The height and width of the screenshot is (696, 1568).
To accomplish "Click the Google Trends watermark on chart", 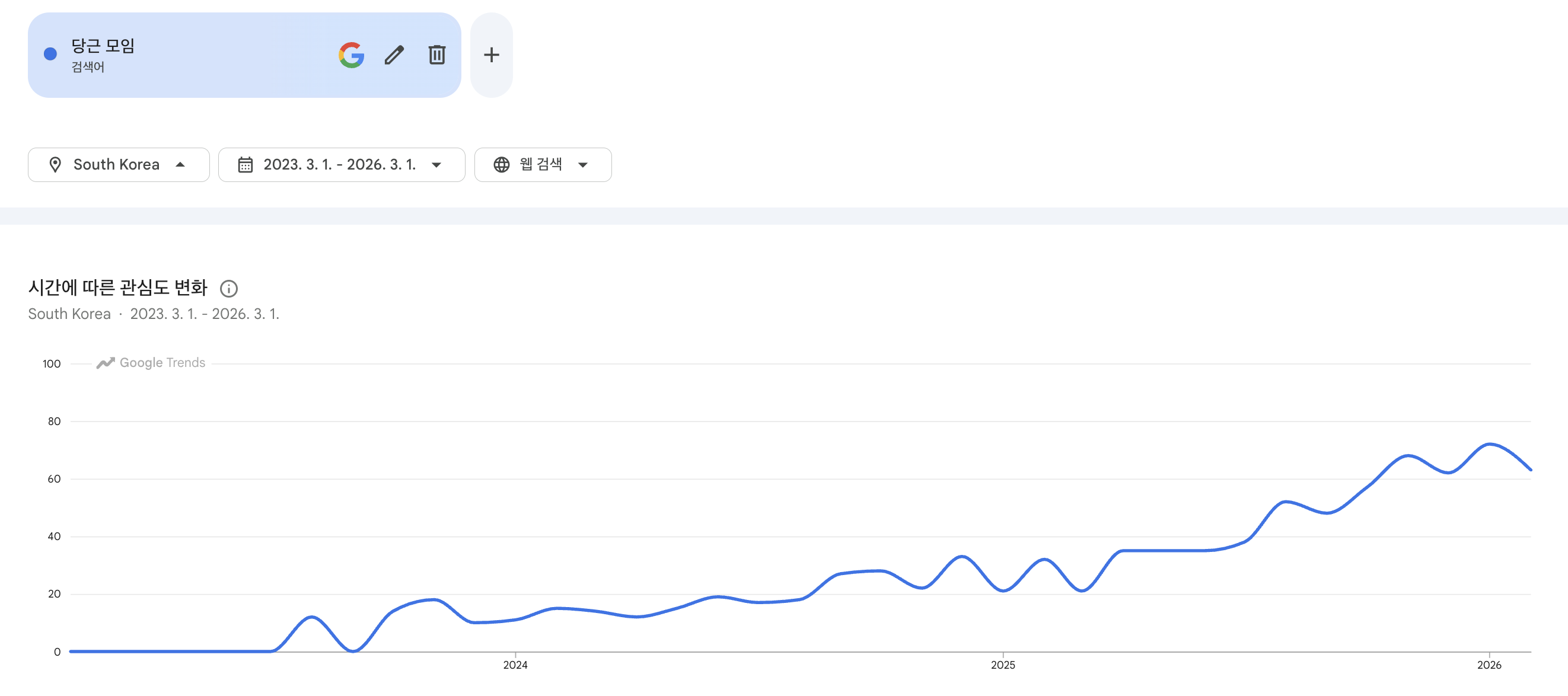I will tap(151, 363).
